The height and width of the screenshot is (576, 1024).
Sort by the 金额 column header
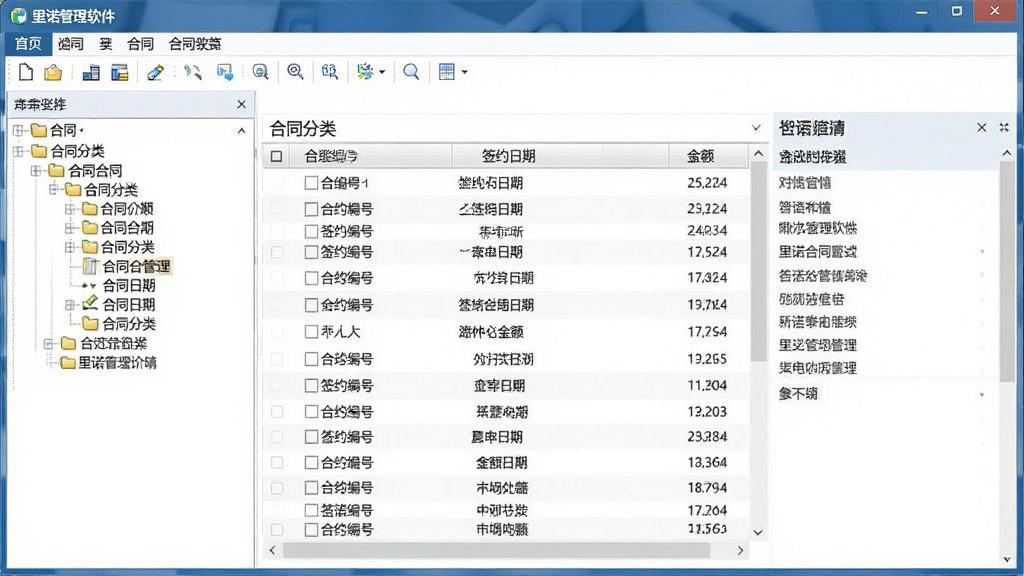coord(700,156)
